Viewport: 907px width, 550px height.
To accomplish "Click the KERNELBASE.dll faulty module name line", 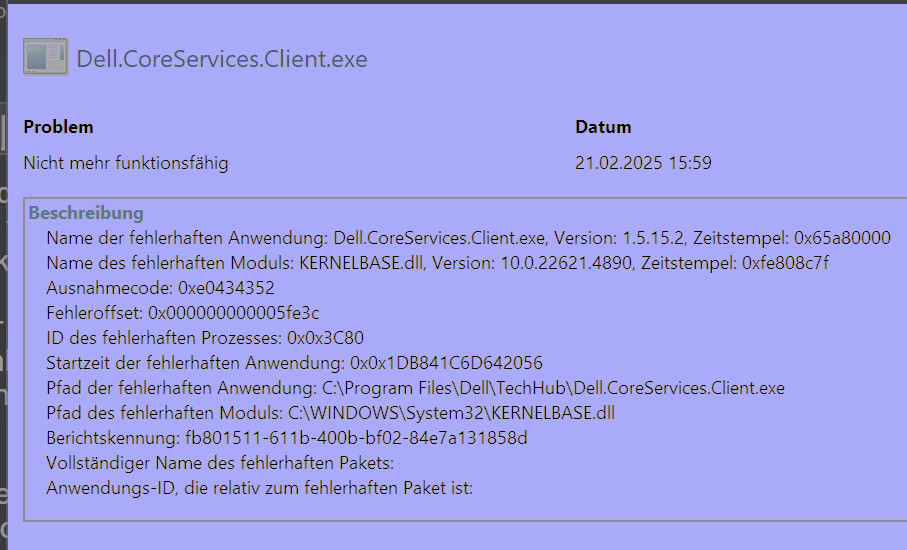I will [x=437, y=263].
